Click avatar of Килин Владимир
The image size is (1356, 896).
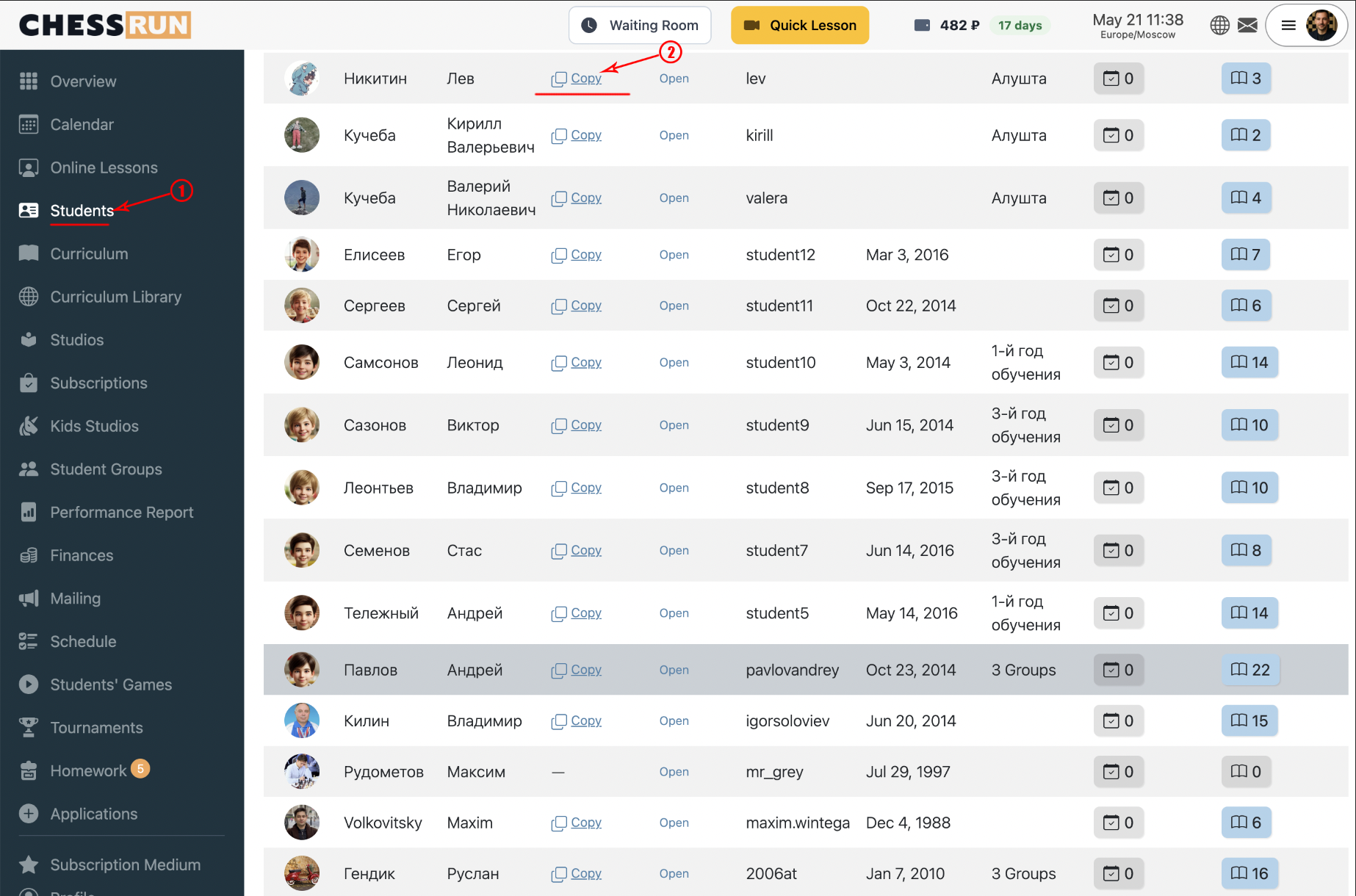click(302, 721)
